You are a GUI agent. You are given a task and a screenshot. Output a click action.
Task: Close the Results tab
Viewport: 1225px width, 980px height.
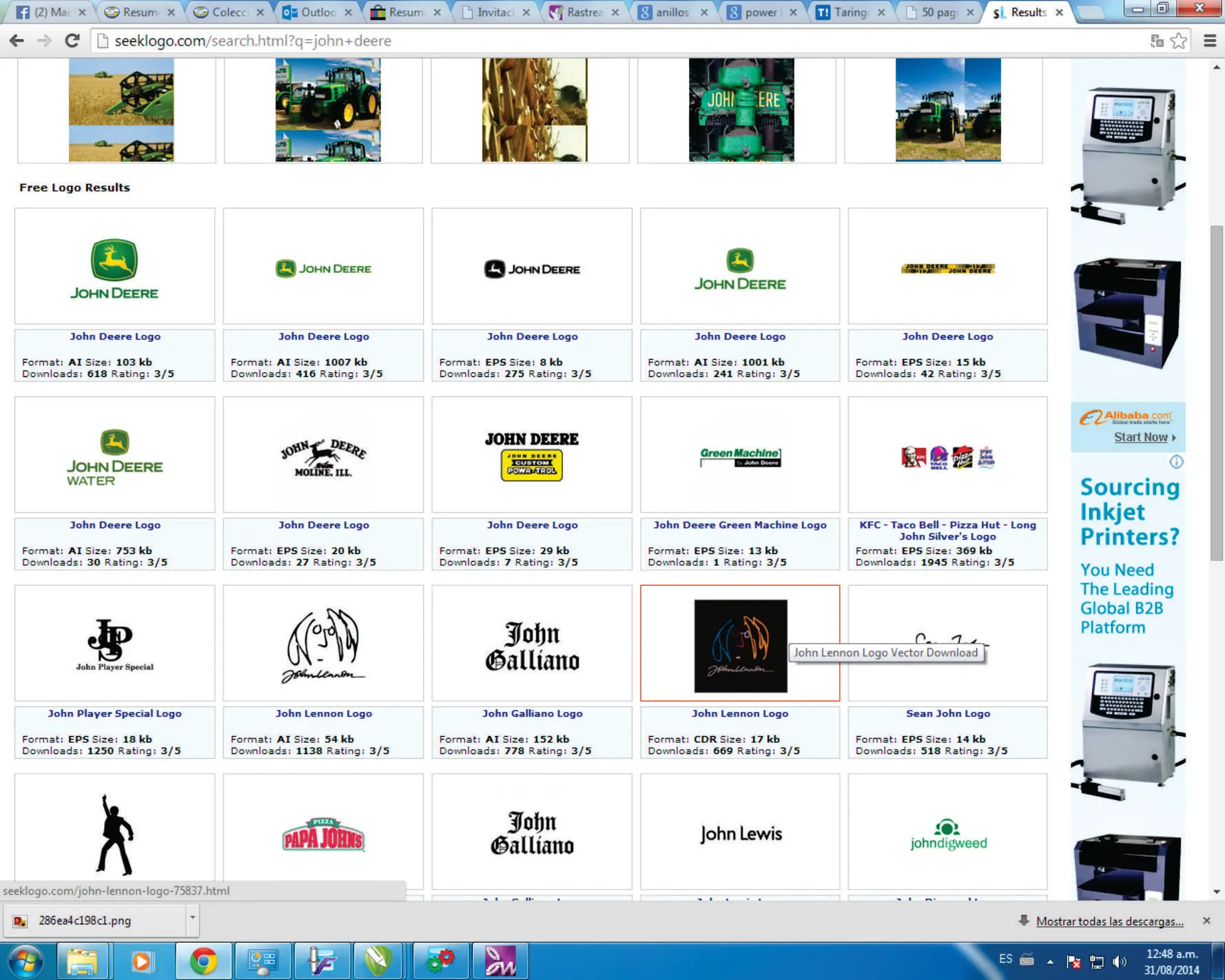click(1059, 12)
